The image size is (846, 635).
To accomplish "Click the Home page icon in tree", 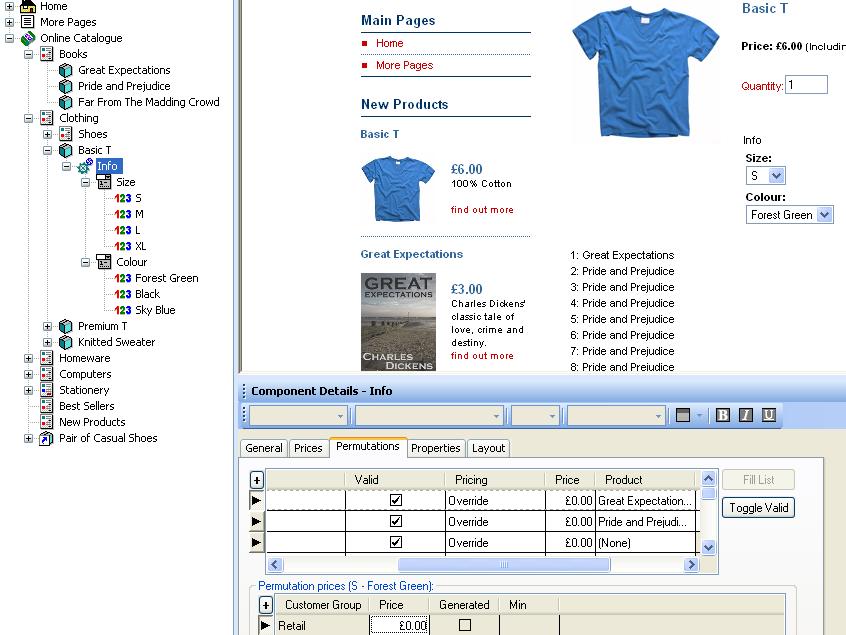I will [x=28, y=6].
